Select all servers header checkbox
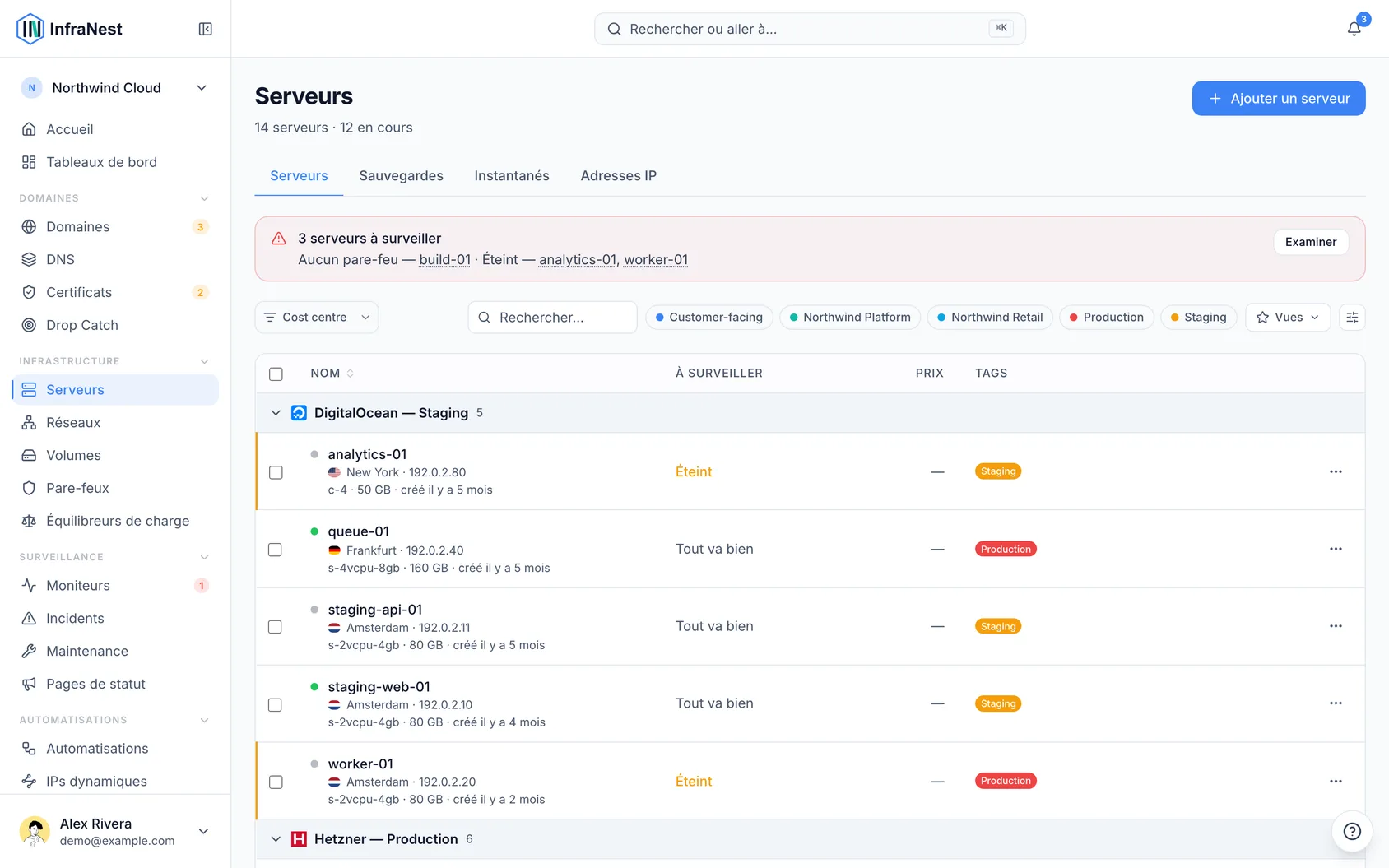Screen dimensions: 1389x868 (x=276, y=374)
